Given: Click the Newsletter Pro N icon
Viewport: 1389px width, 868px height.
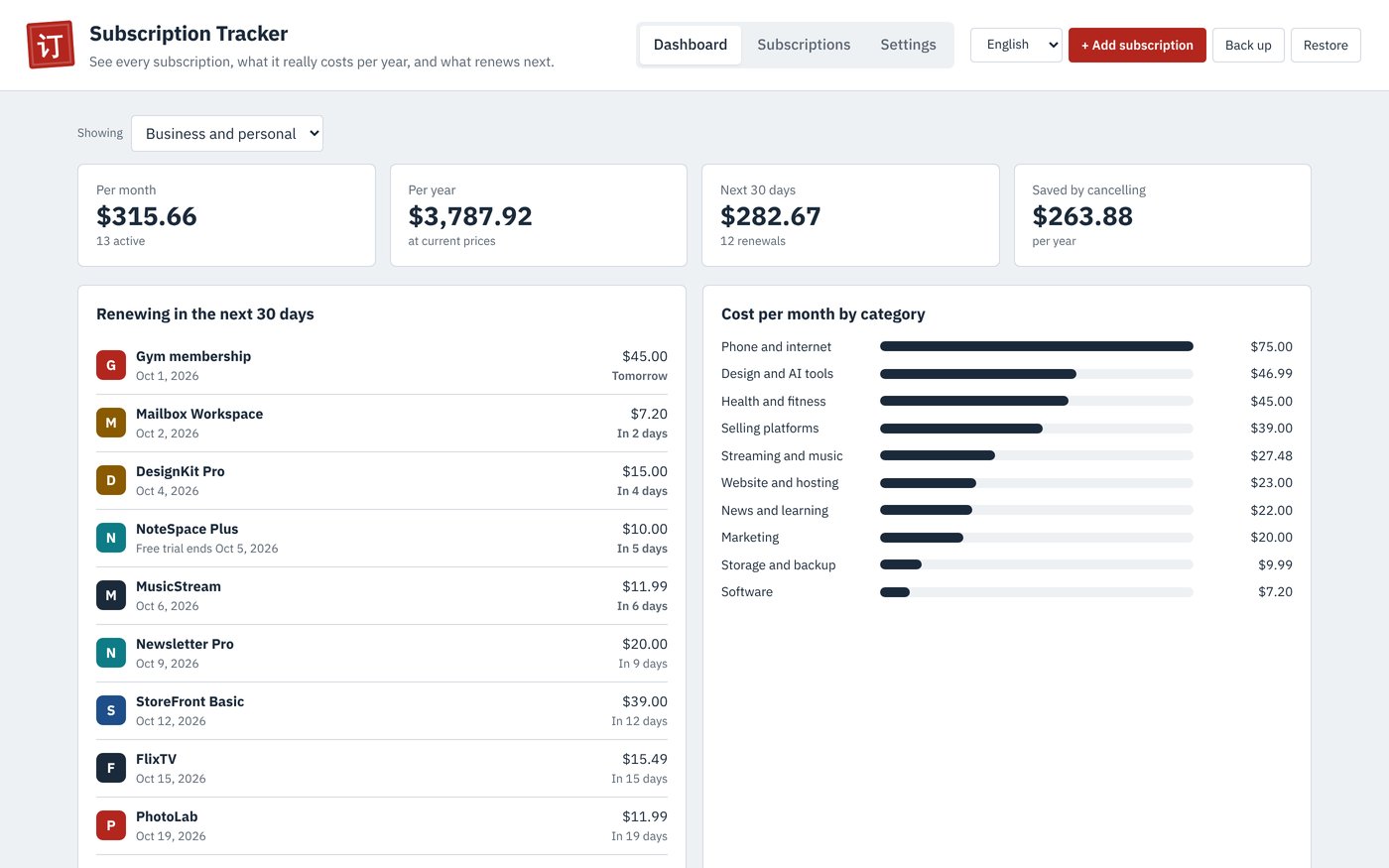Looking at the screenshot, I should coord(111,653).
